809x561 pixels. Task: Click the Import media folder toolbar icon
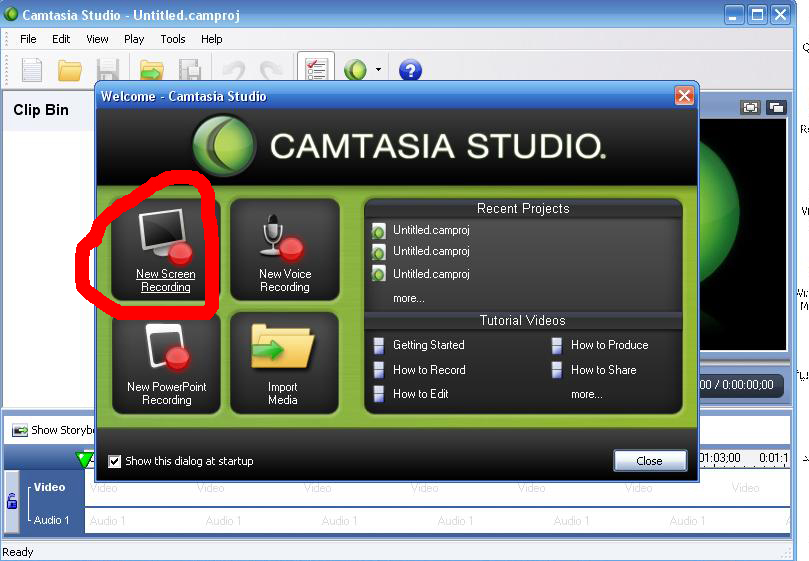[x=151, y=70]
